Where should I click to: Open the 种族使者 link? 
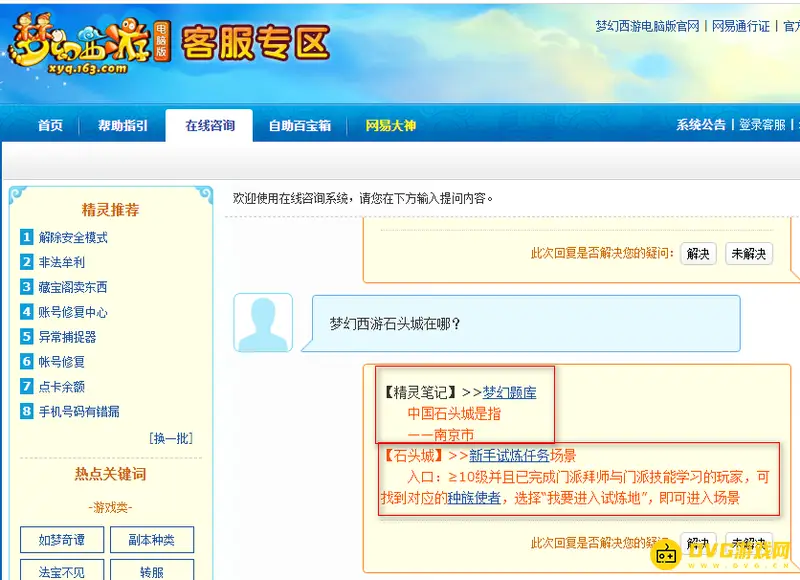[x=474, y=498]
